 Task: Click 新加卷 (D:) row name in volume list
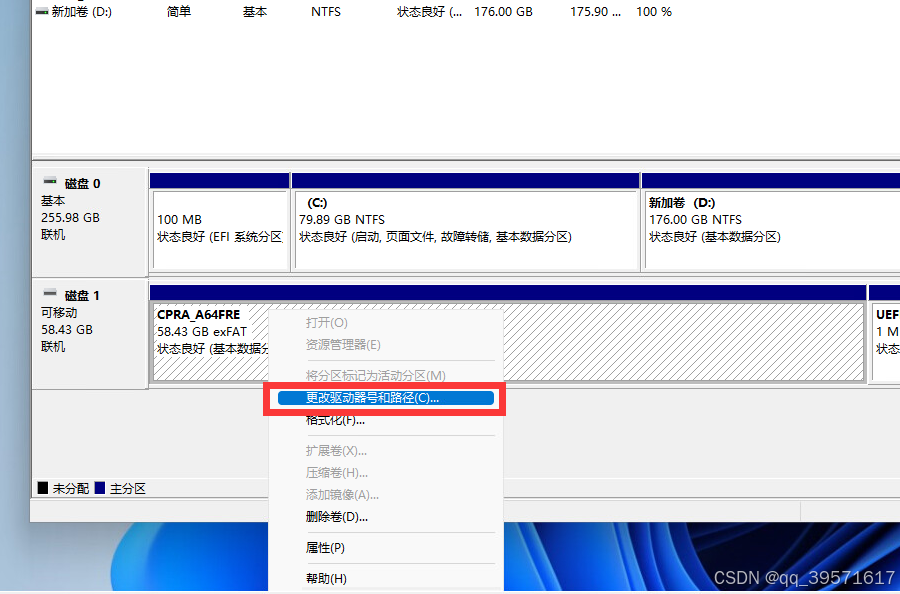[82, 11]
